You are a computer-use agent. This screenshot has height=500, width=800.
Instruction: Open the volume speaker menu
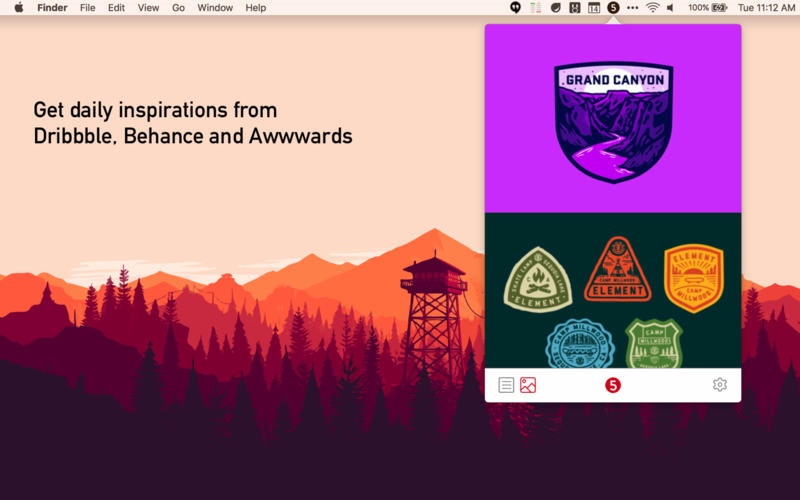tap(670, 8)
